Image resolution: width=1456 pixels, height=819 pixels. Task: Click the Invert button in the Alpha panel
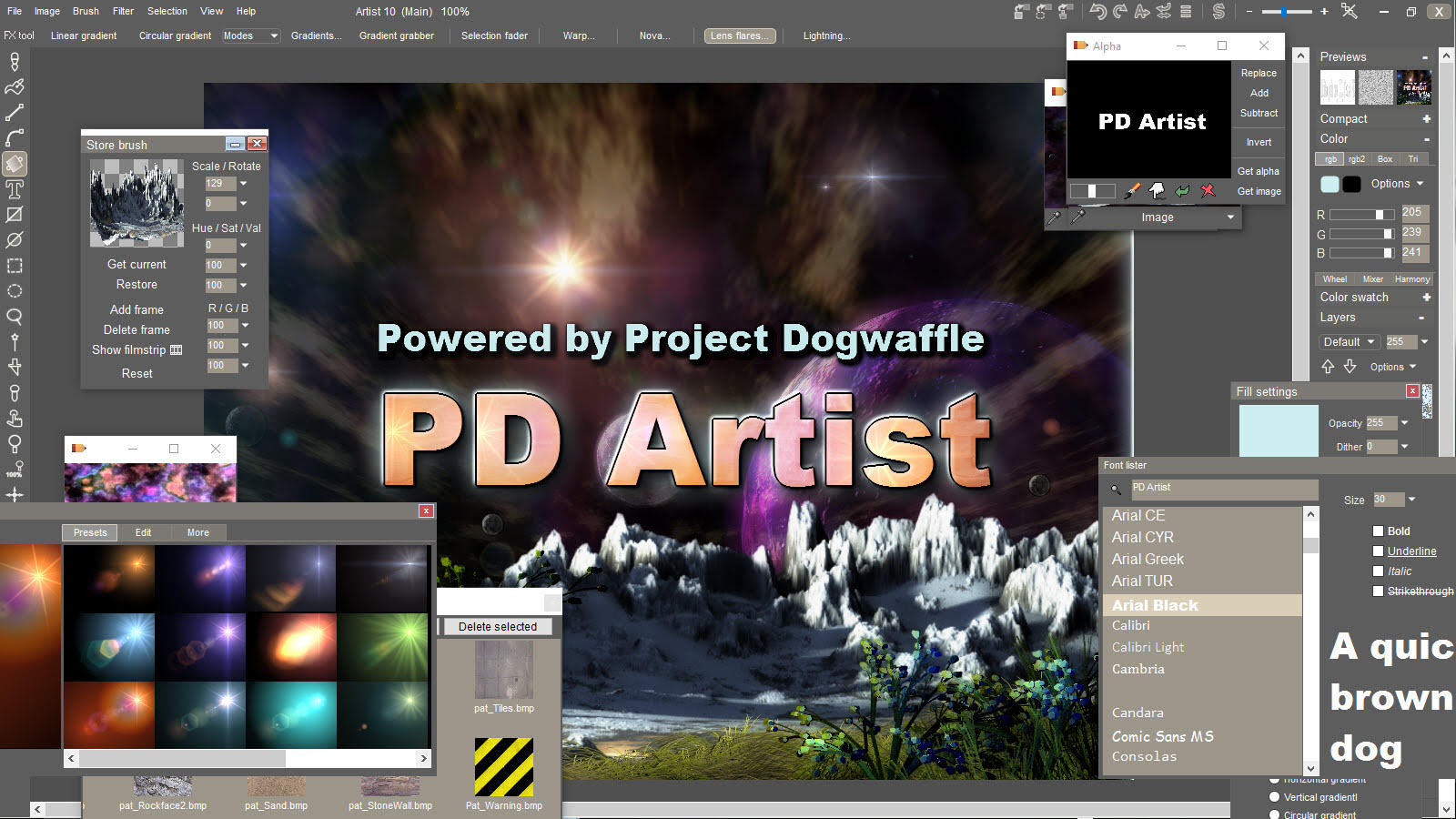coord(1259,142)
